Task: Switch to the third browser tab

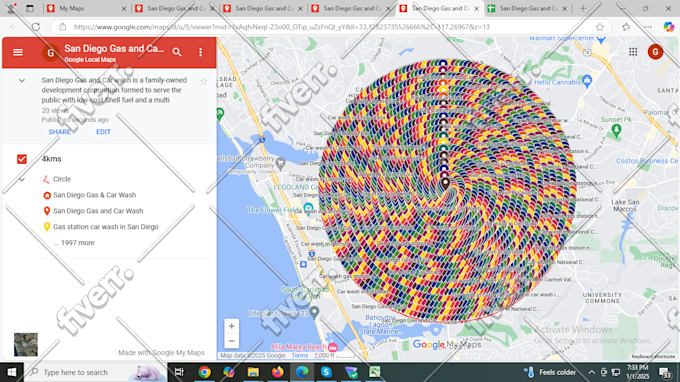Action: click(263, 8)
